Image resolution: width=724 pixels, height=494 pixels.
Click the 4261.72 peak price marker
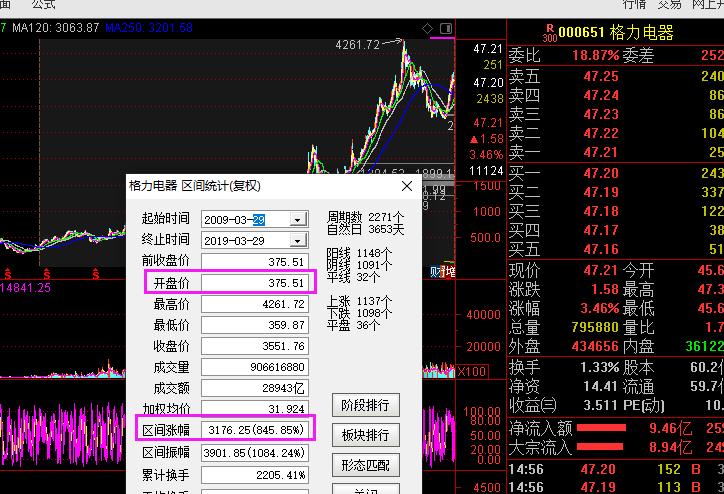pos(357,45)
